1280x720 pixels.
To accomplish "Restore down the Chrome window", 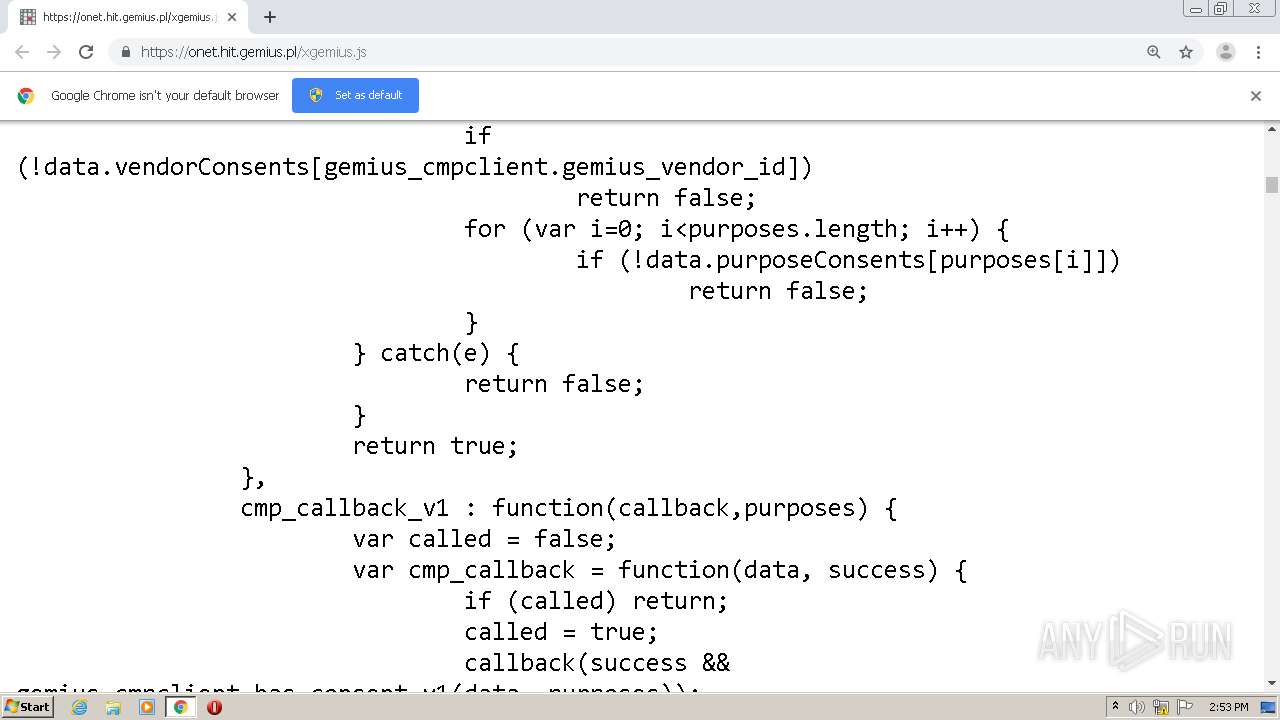I will 1221,8.
